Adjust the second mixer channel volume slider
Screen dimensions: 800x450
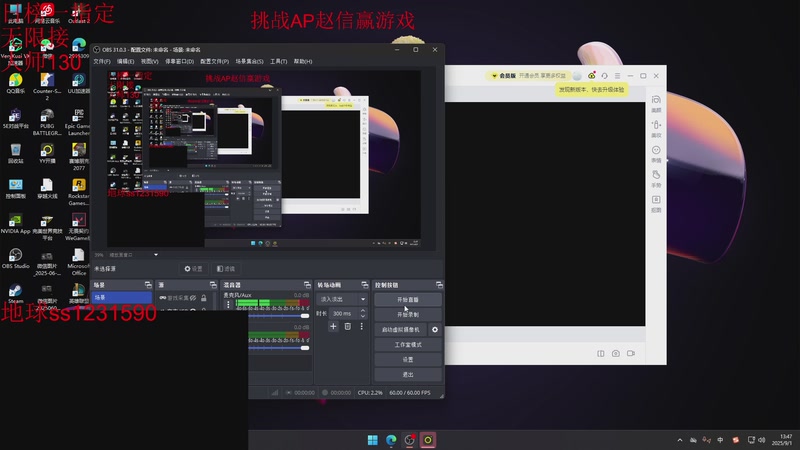279,348
